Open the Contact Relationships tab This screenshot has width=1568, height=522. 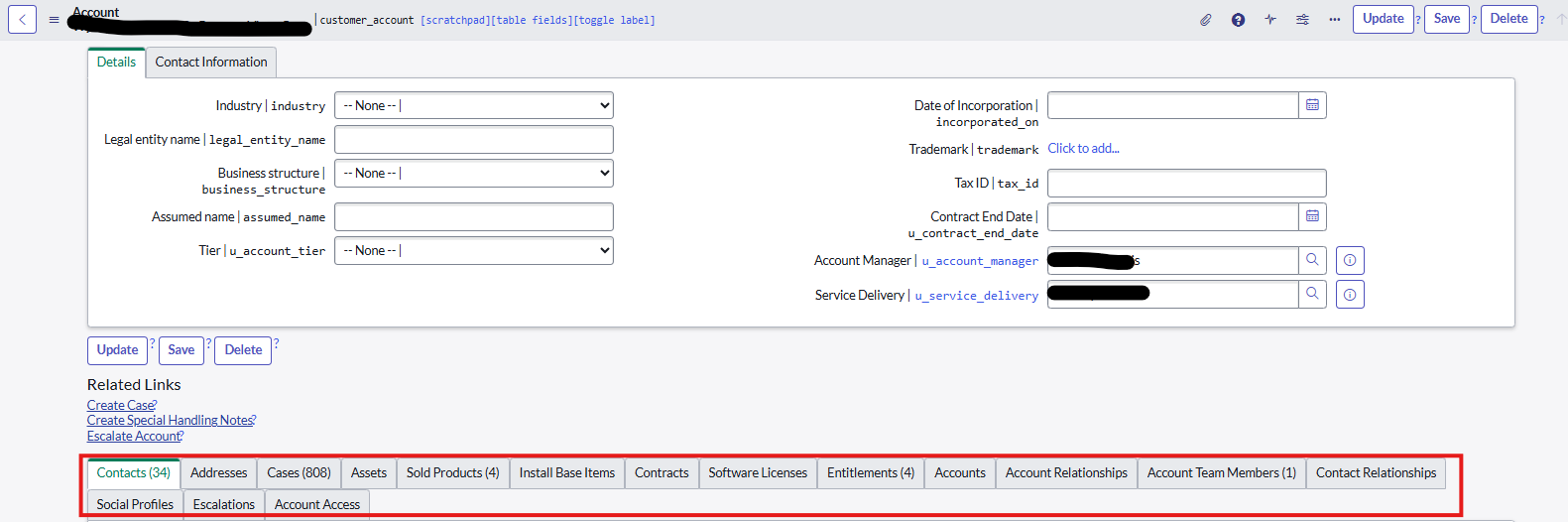pyautogui.click(x=1377, y=473)
